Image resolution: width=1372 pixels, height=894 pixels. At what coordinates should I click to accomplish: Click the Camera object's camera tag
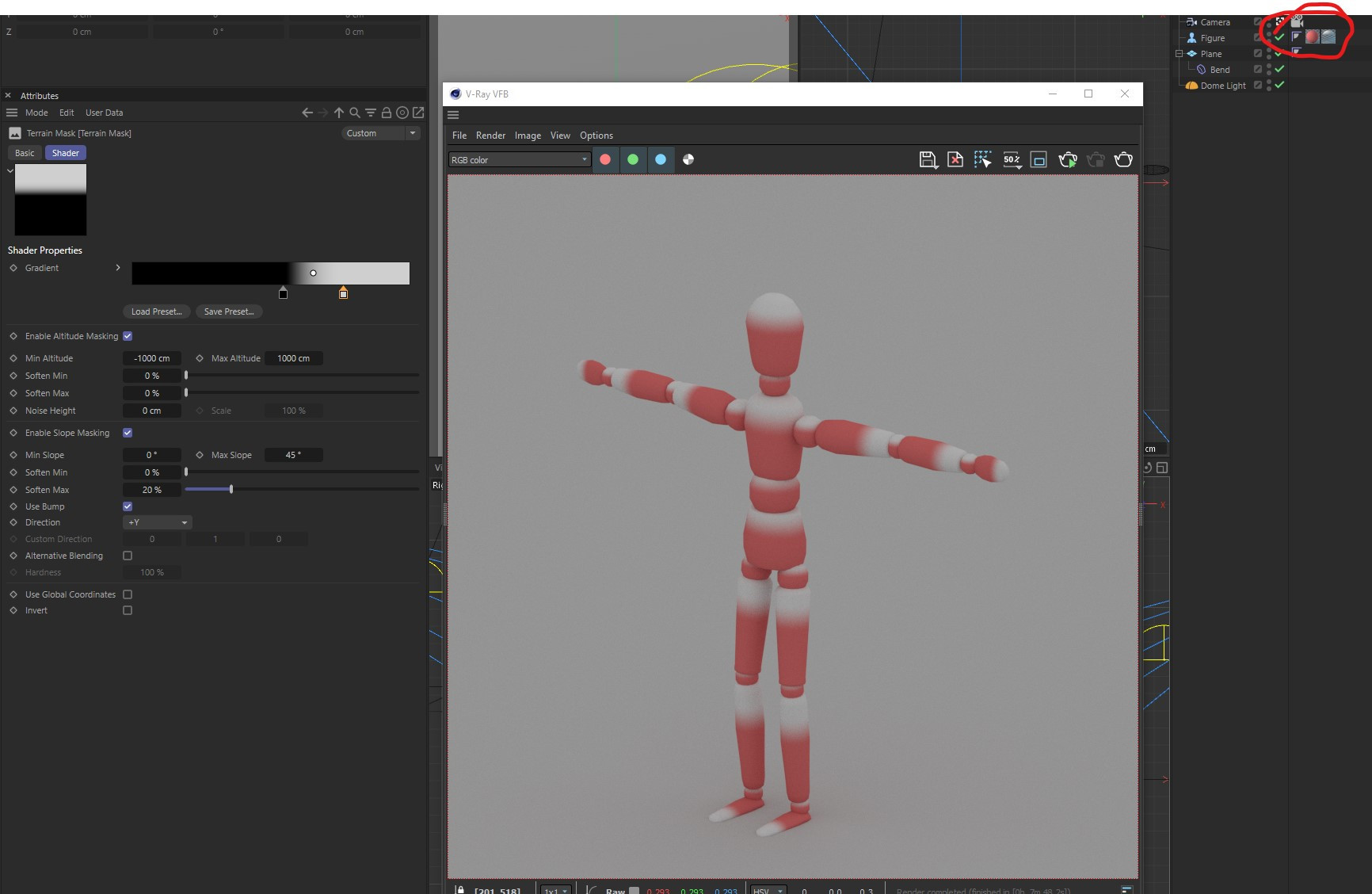pyautogui.click(x=1297, y=21)
